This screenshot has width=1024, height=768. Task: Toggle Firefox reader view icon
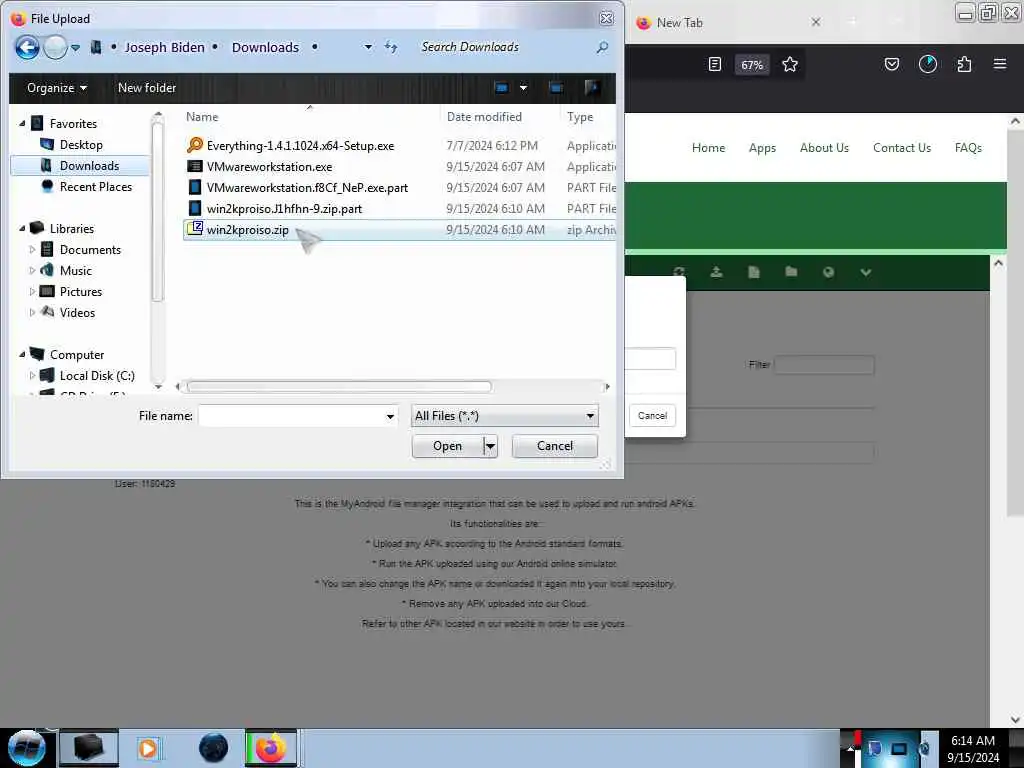(715, 64)
